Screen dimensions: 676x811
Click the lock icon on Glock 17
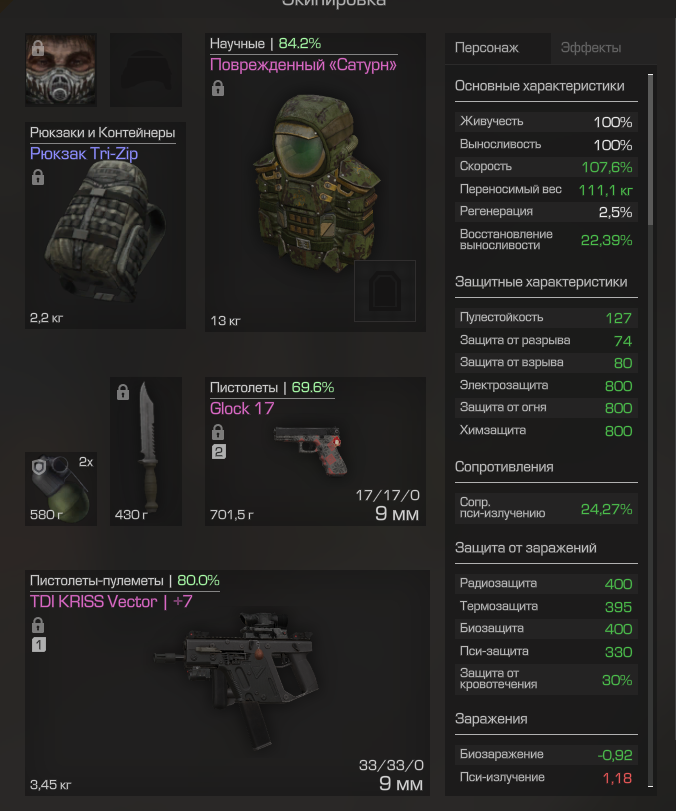point(218,432)
